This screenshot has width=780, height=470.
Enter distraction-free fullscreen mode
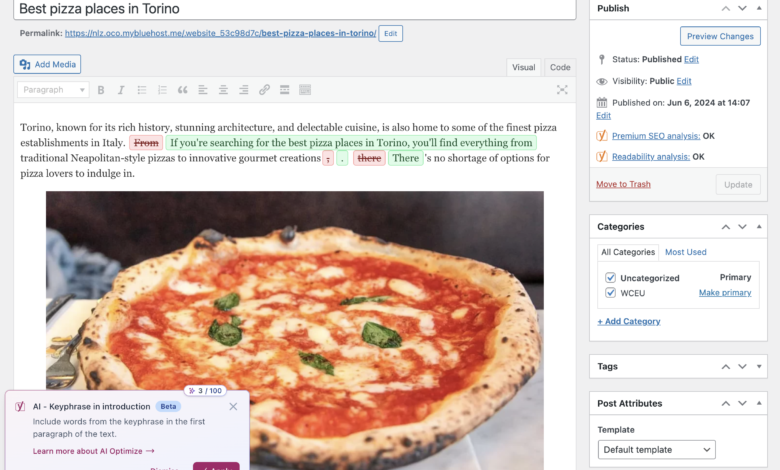click(562, 90)
